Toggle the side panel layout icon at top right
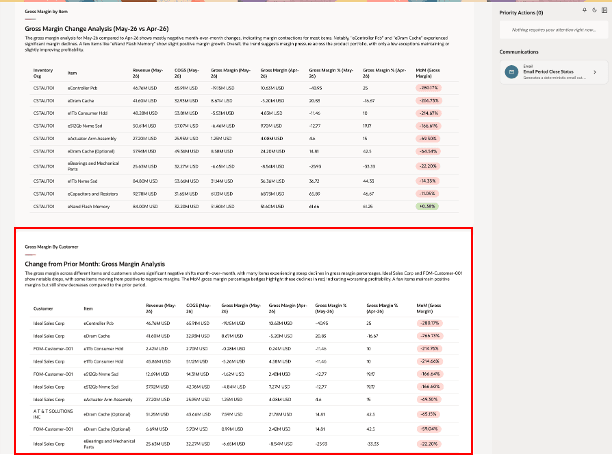 pos(604,10)
